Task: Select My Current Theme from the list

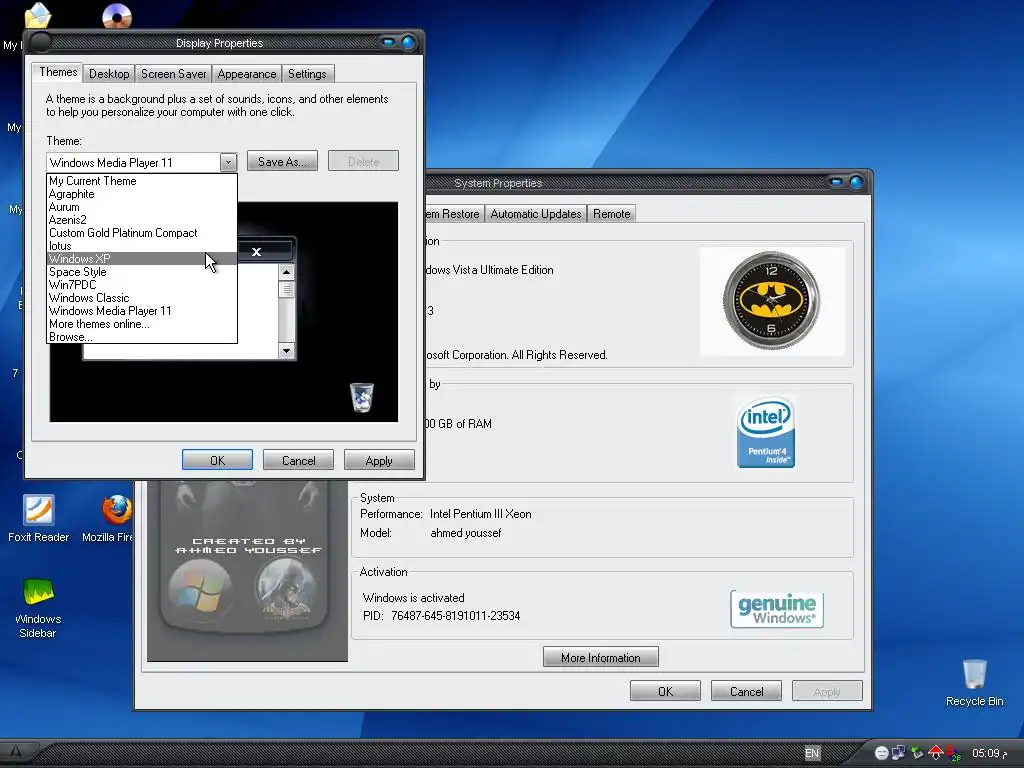Action: click(x=142, y=181)
